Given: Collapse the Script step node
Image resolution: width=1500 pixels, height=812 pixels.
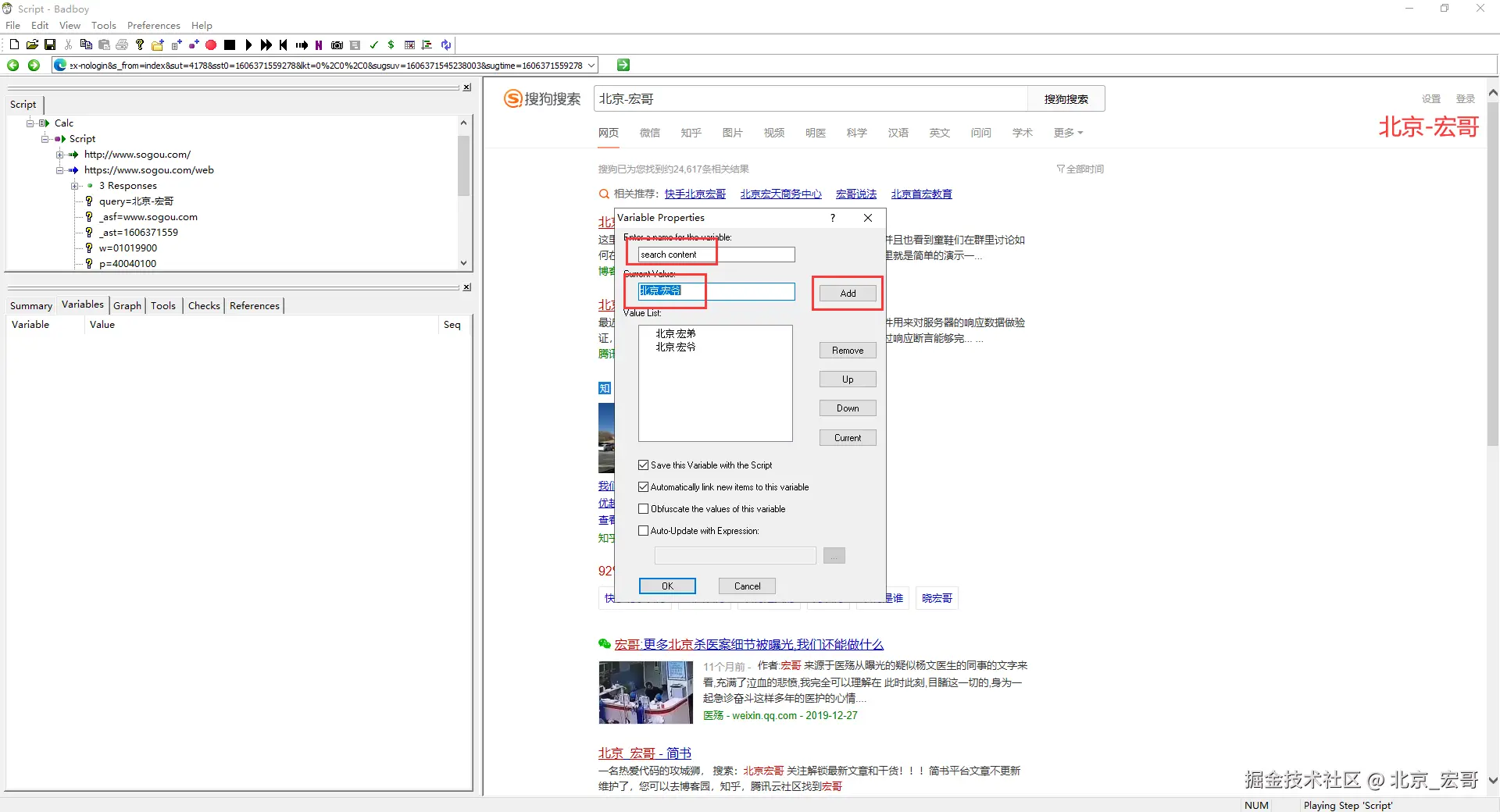Looking at the screenshot, I should pos(45,139).
